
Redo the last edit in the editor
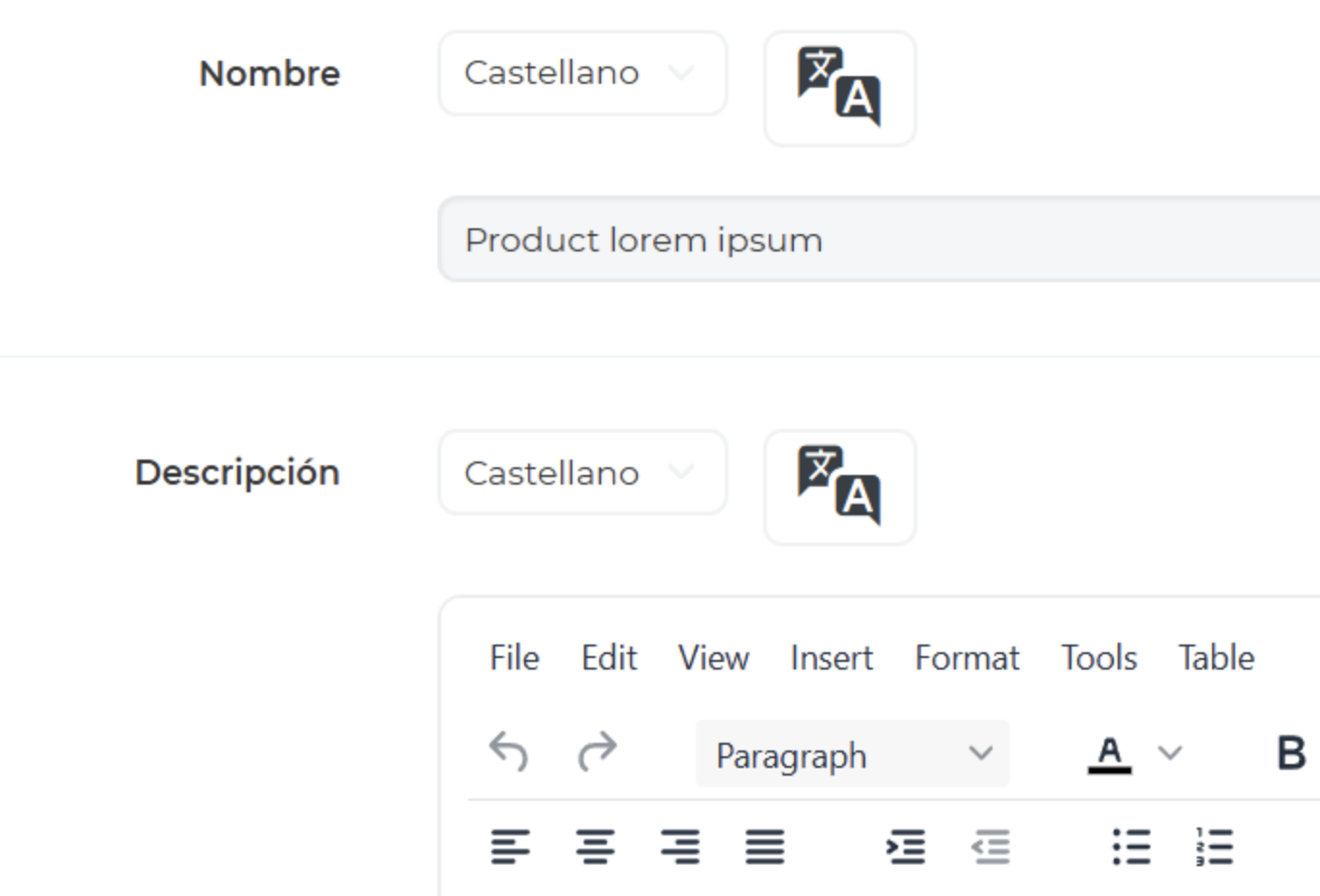coord(597,752)
